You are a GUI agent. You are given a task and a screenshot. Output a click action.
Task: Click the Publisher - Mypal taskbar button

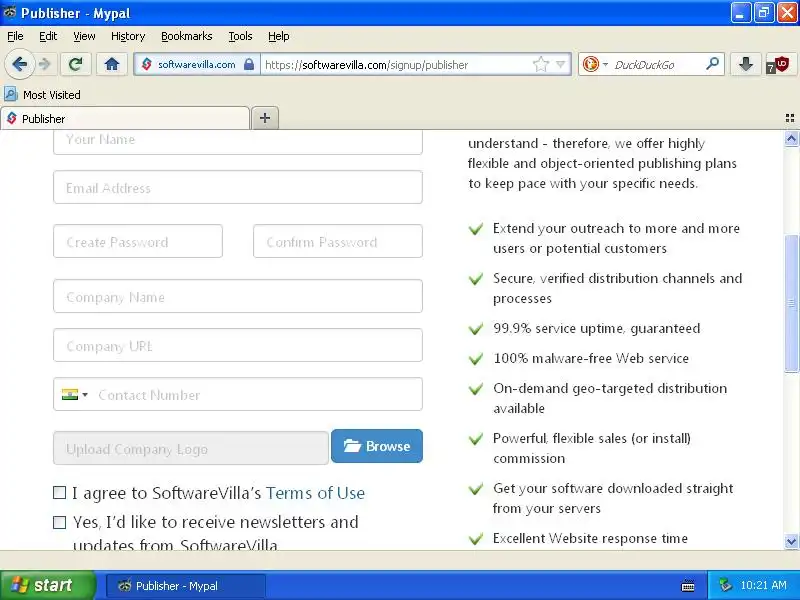coord(186,585)
